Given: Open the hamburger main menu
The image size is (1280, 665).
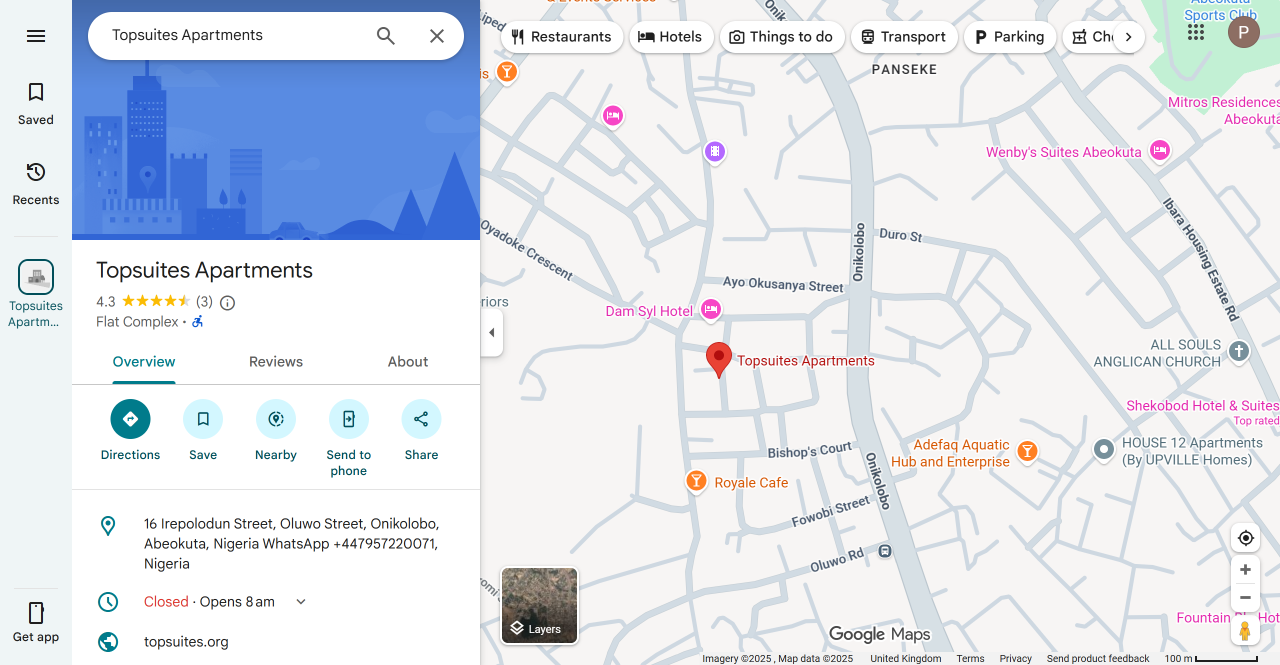Looking at the screenshot, I should click(36, 36).
